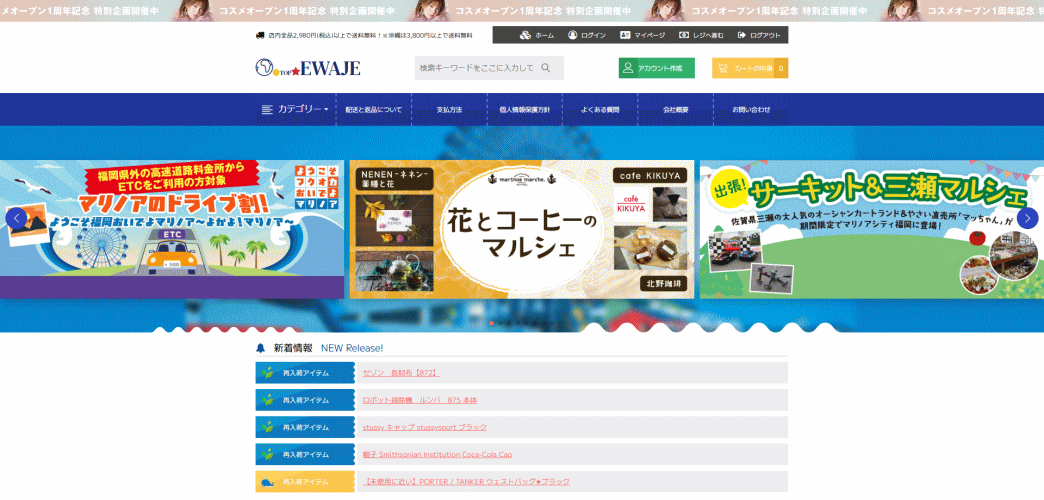This screenshot has width=1044, height=500.
Task: Click the ログアウト logout icon
Action: tap(742, 35)
